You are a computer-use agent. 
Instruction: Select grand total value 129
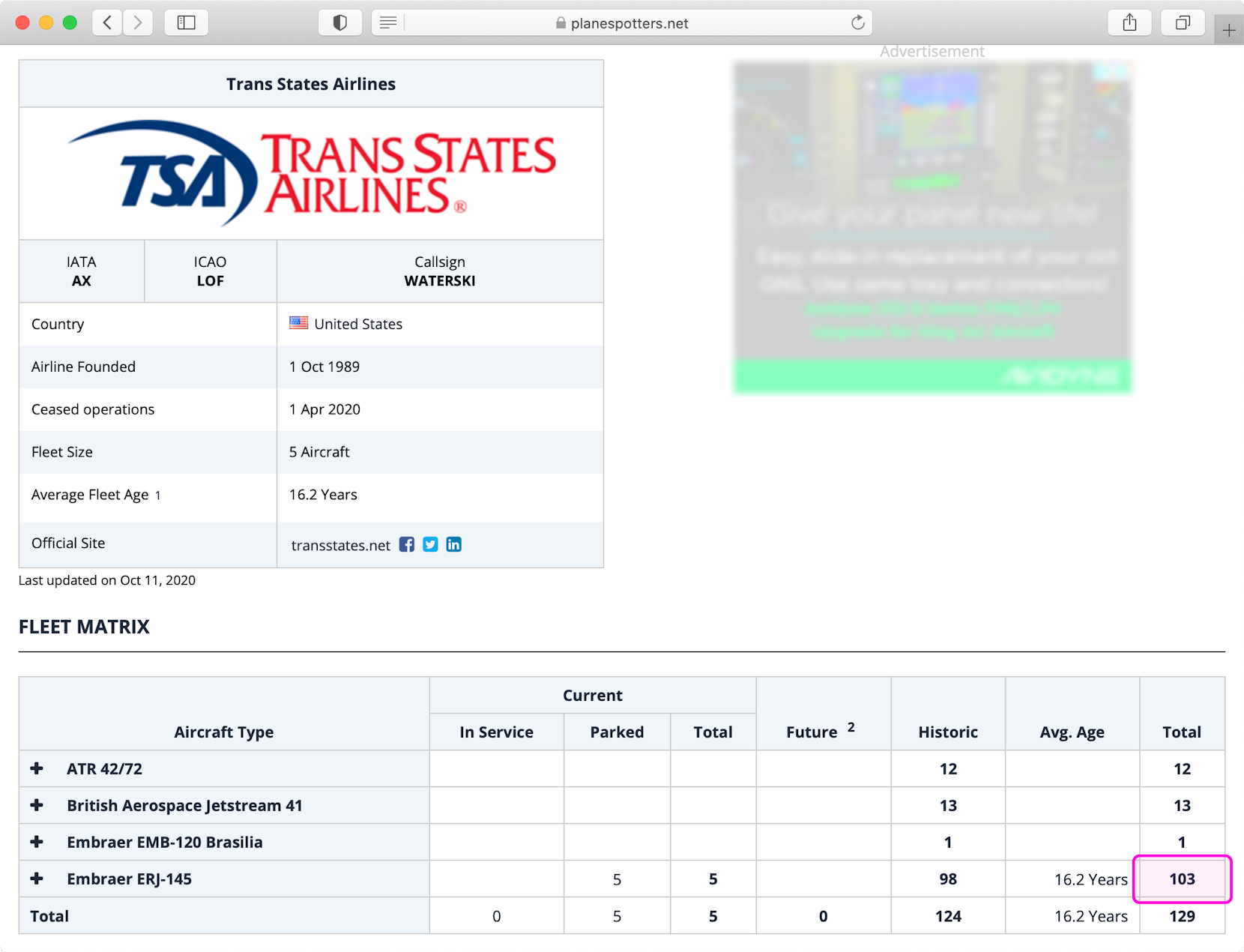pos(1182,916)
